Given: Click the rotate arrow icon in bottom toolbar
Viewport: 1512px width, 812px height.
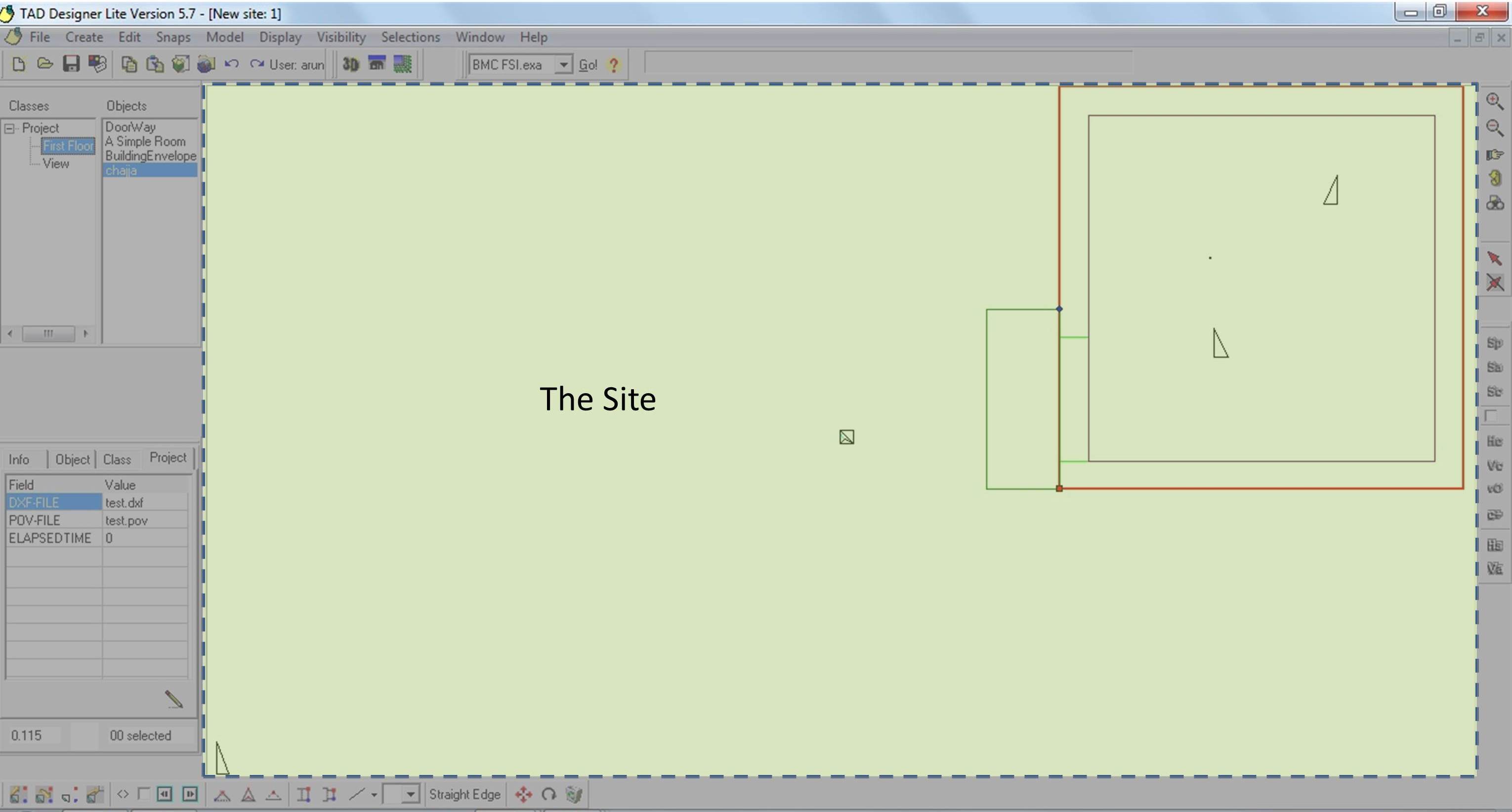Looking at the screenshot, I should coord(549,794).
